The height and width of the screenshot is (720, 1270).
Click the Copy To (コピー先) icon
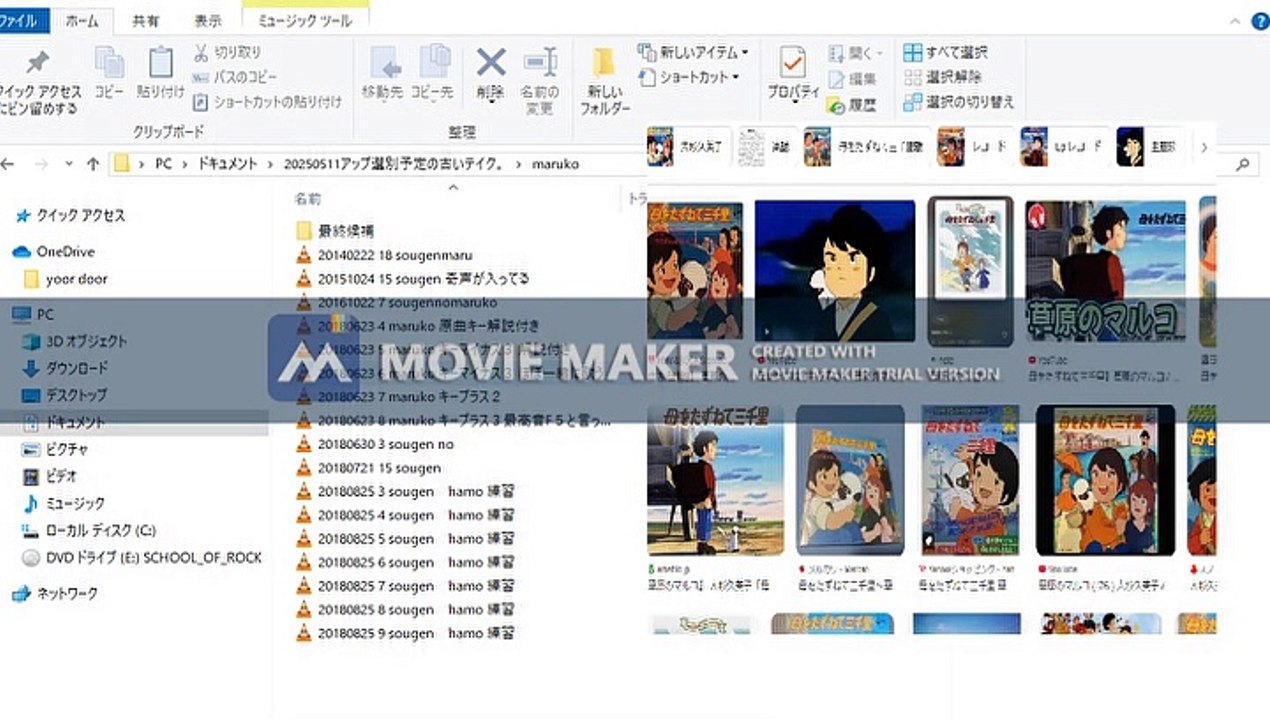pos(433,72)
